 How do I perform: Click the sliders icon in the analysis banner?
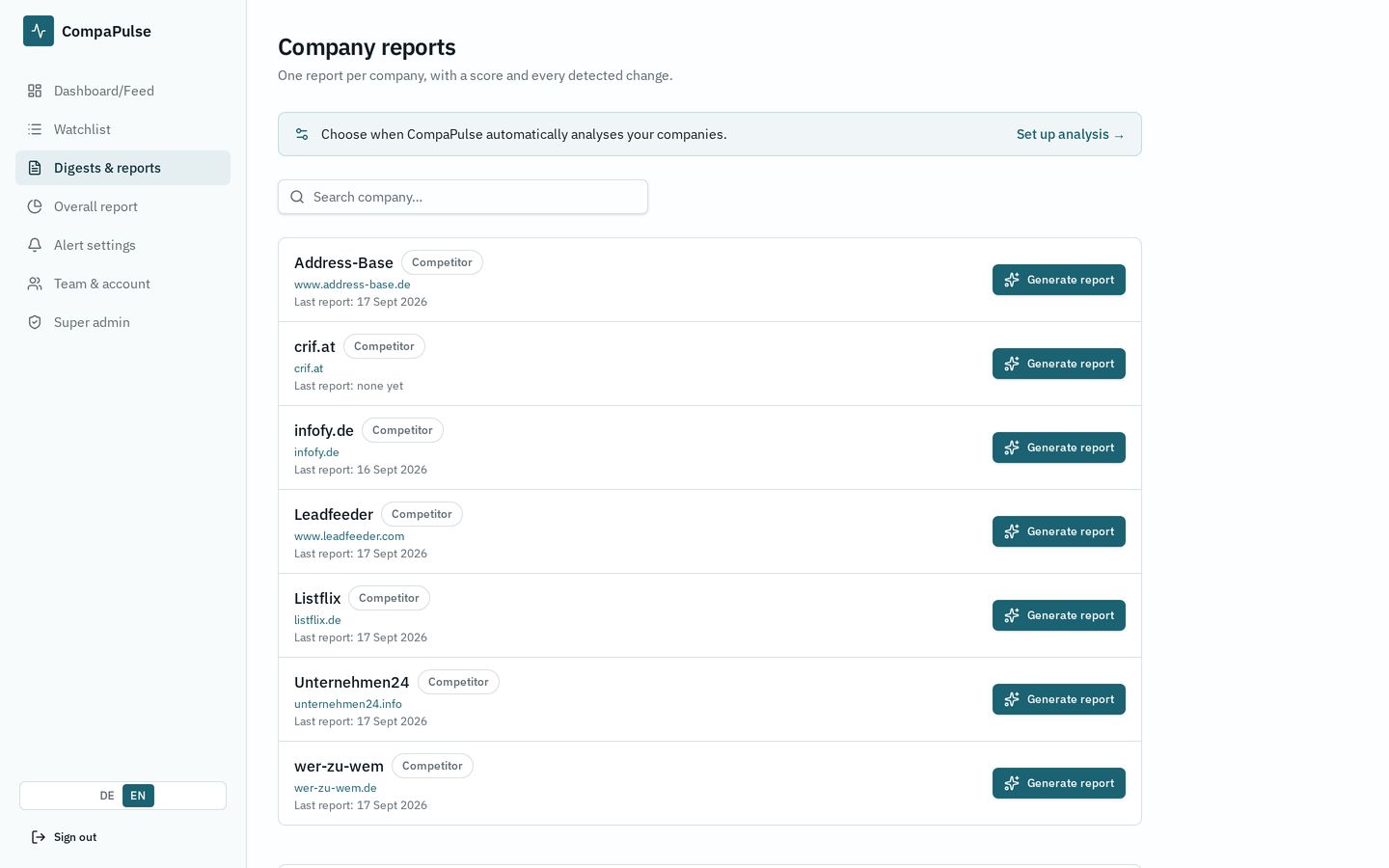click(302, 134)
